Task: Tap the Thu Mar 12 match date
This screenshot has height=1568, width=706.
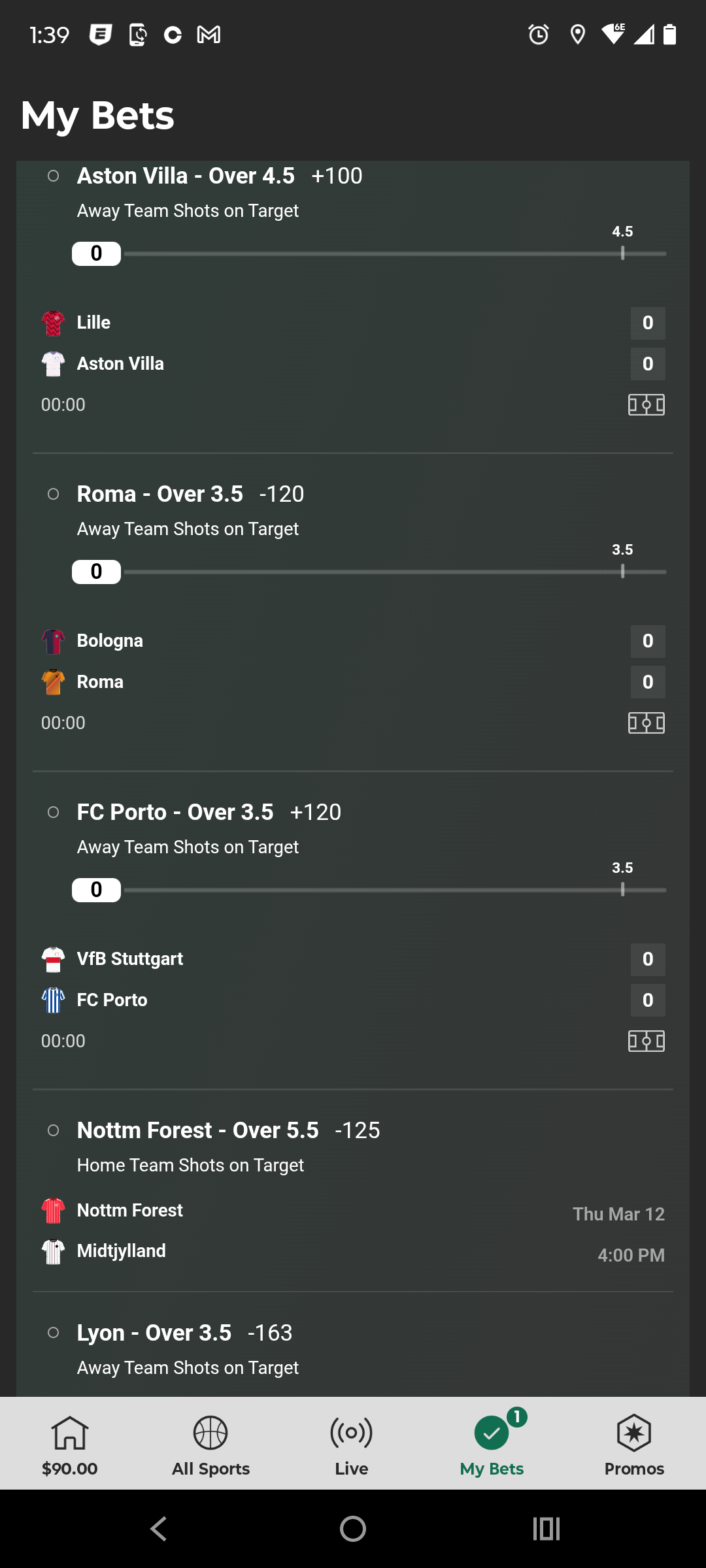Action: 618,1215
